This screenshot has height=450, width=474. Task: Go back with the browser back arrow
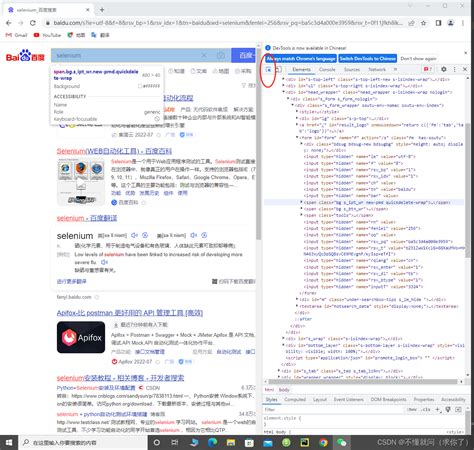click(9, 23)
